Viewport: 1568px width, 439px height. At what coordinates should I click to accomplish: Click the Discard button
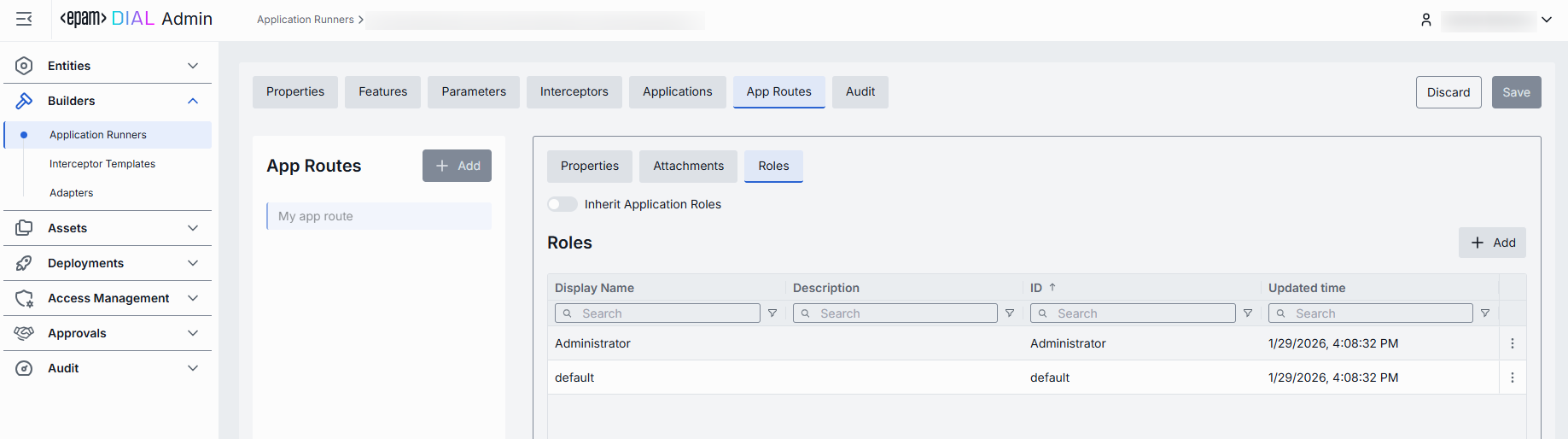1448,92
